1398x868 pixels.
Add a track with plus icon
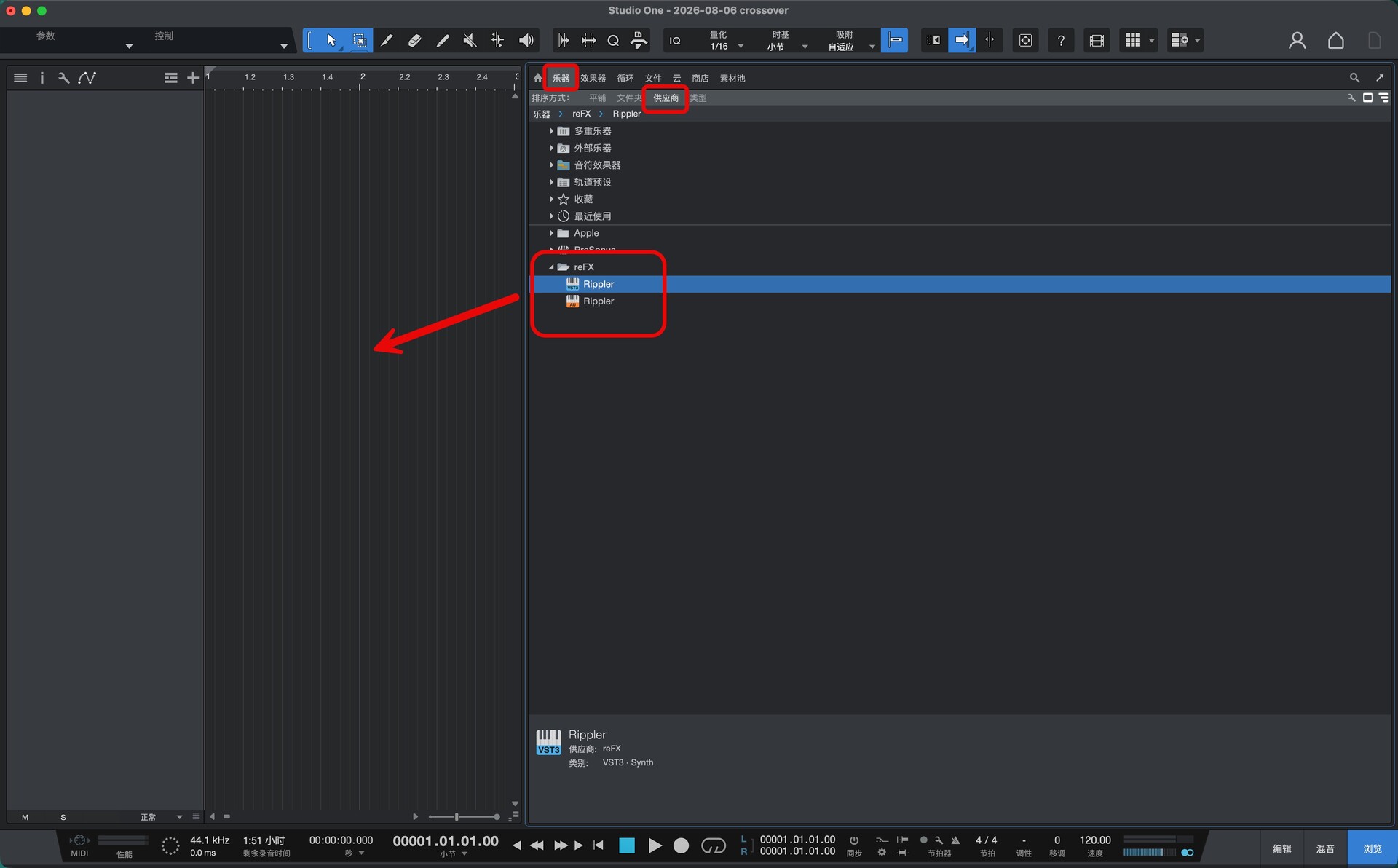point(193,78)
